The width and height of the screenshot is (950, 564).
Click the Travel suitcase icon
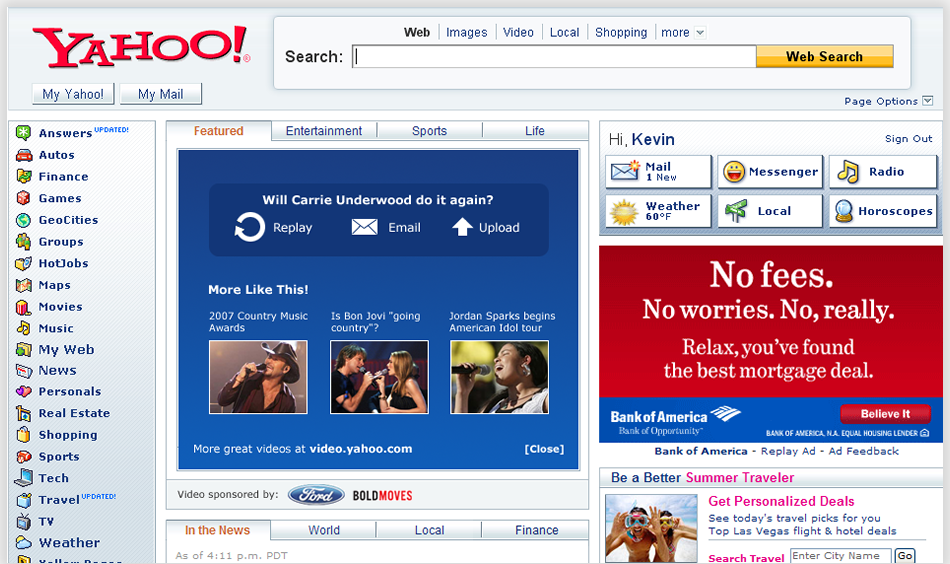pyautogui.click(x=24, y=500)
